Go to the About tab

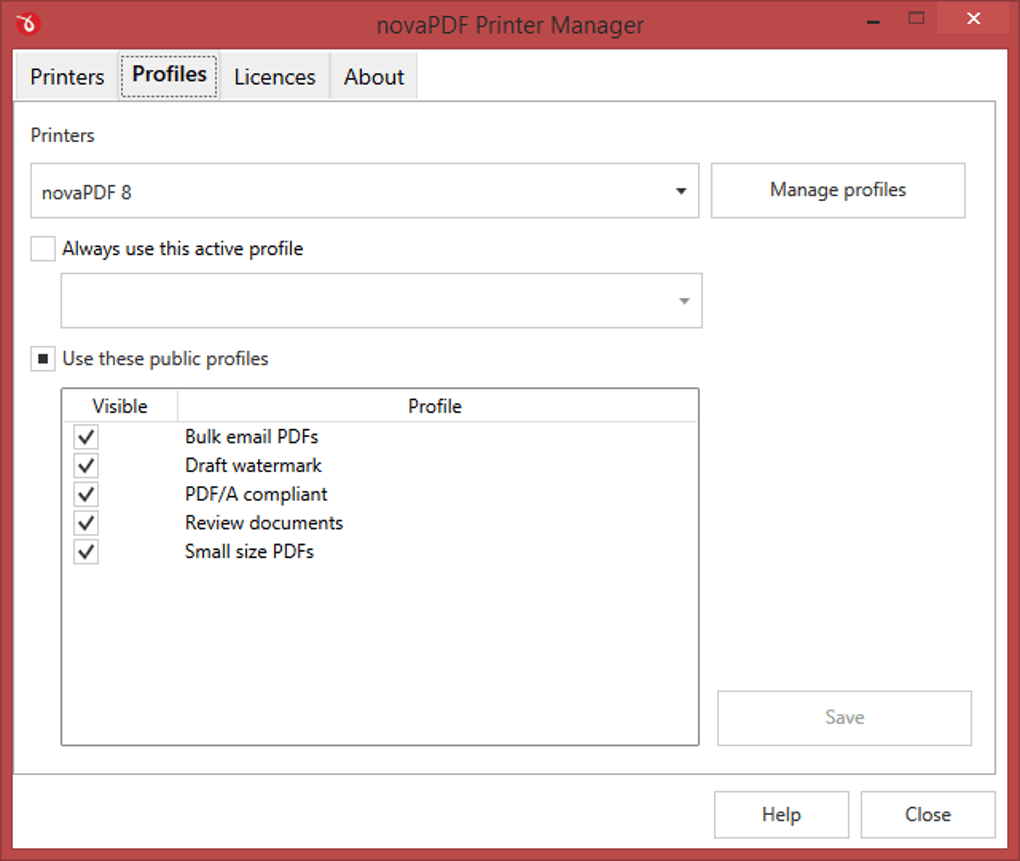(x=374, y=77)
